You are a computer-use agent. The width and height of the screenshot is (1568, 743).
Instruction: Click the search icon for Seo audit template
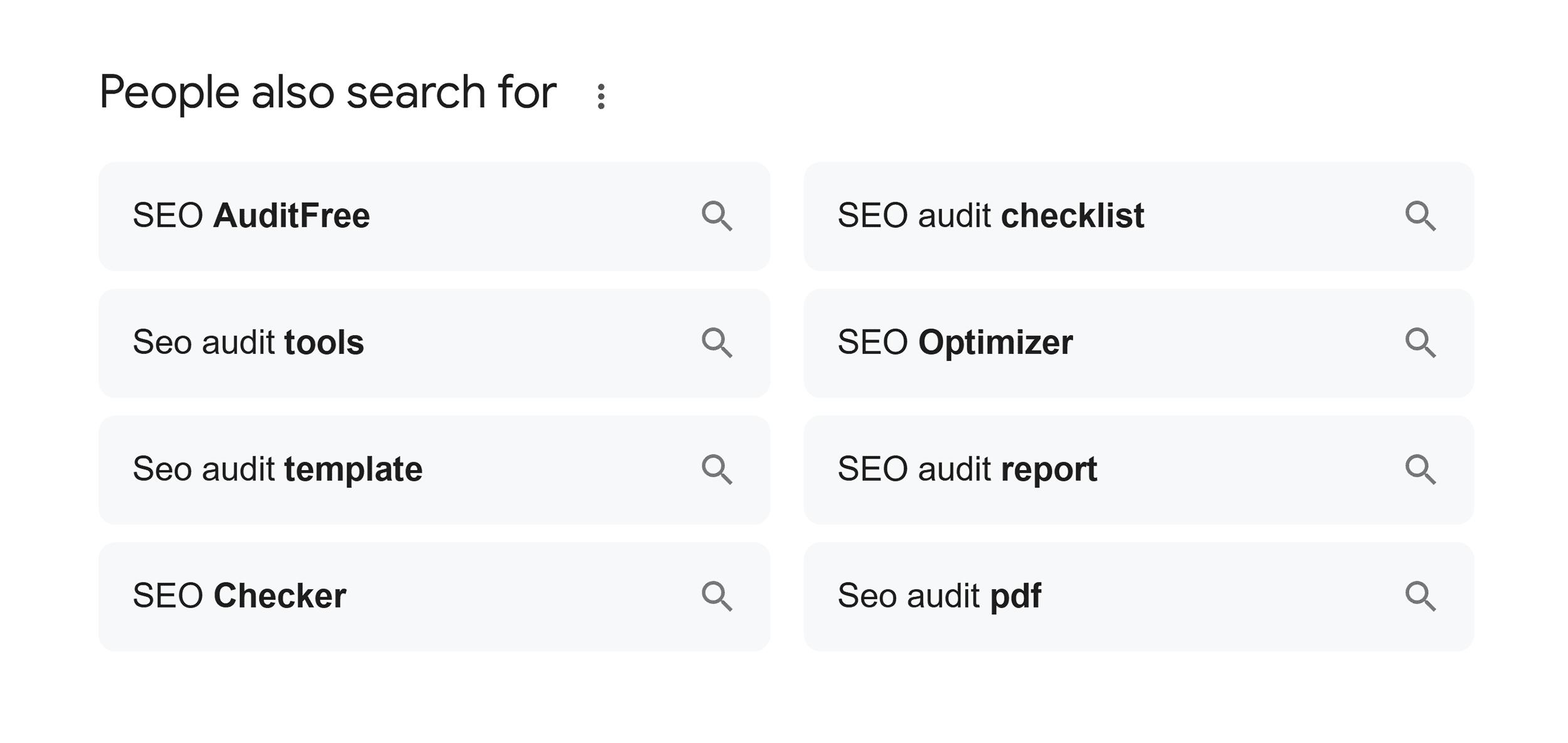click(x=716, y=470)
